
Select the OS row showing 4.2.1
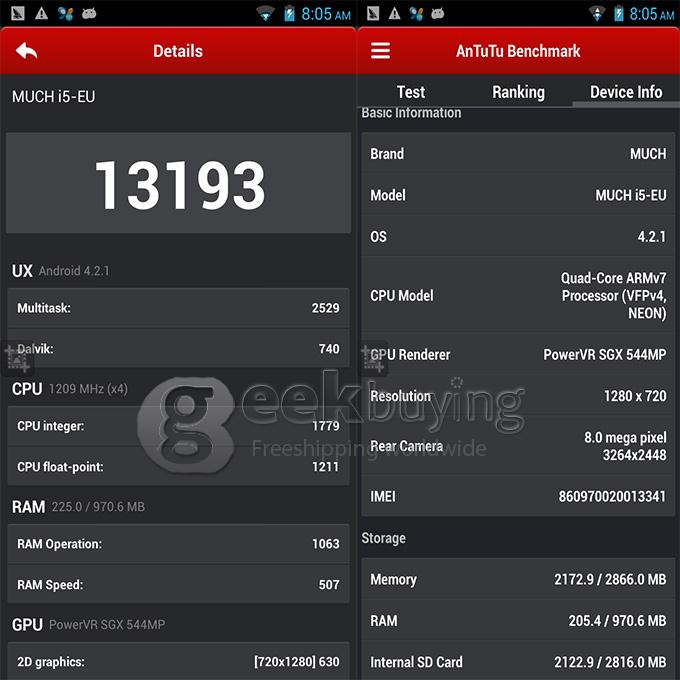pyautogui.click(x=518, y=236)
